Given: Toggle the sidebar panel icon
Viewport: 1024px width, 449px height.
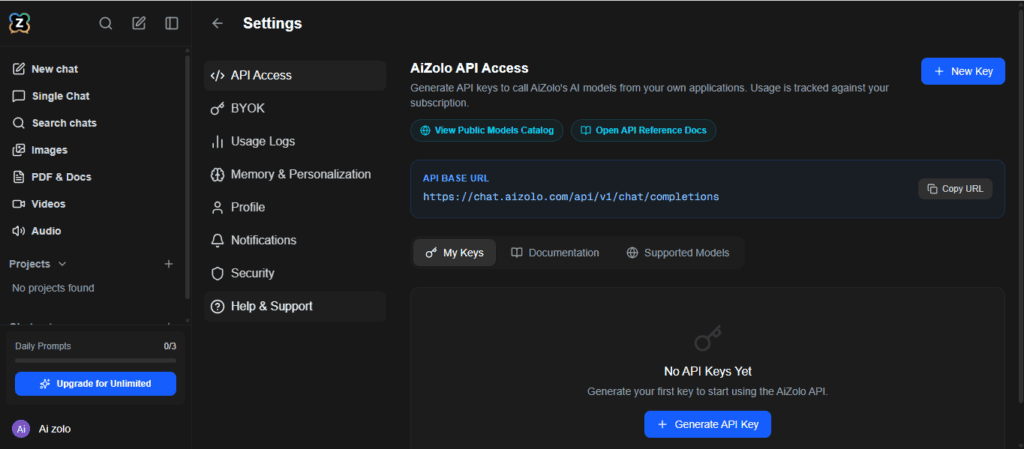Looking at the screenshot, I should [172, 23].
